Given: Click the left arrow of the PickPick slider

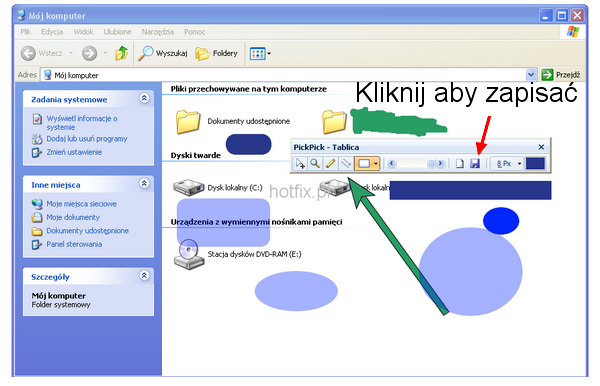Looking at the screenshot, I should [x=391, y=164].
